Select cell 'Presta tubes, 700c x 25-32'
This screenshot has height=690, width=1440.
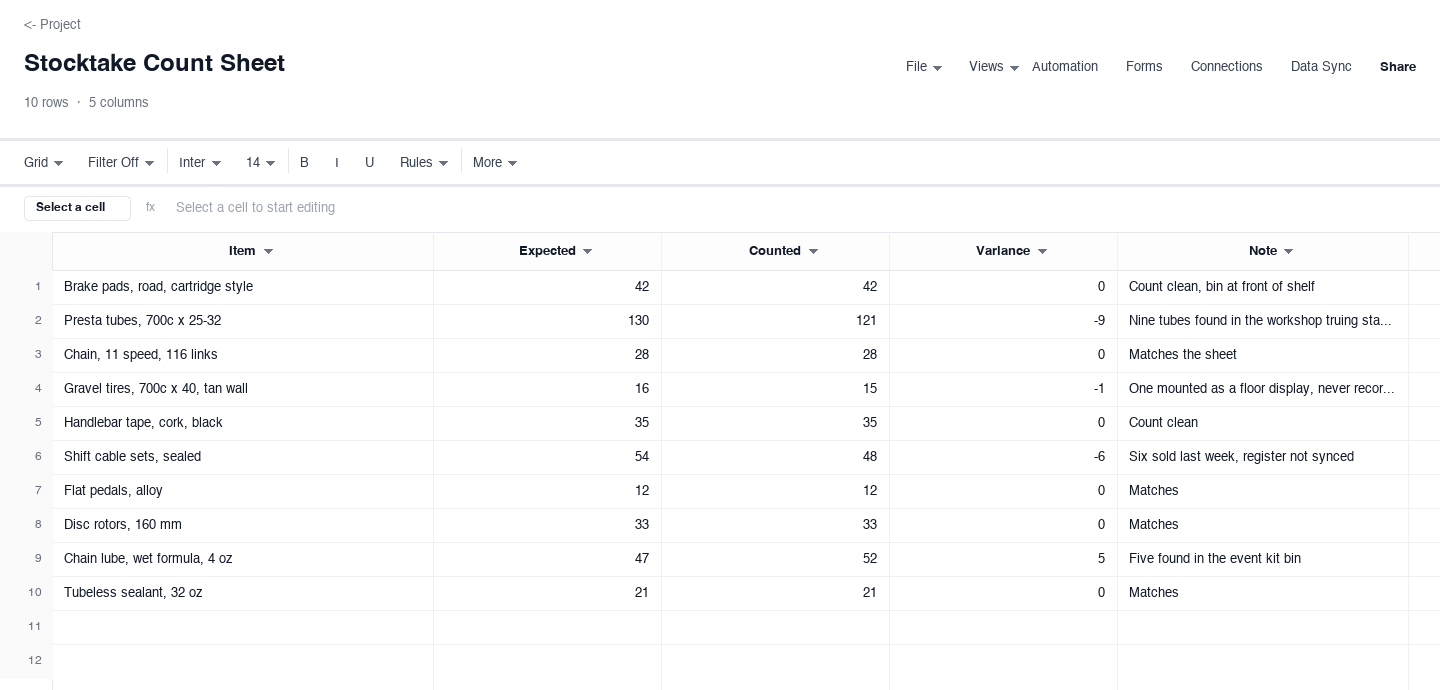pyautogui.click(x=243, y=321)
